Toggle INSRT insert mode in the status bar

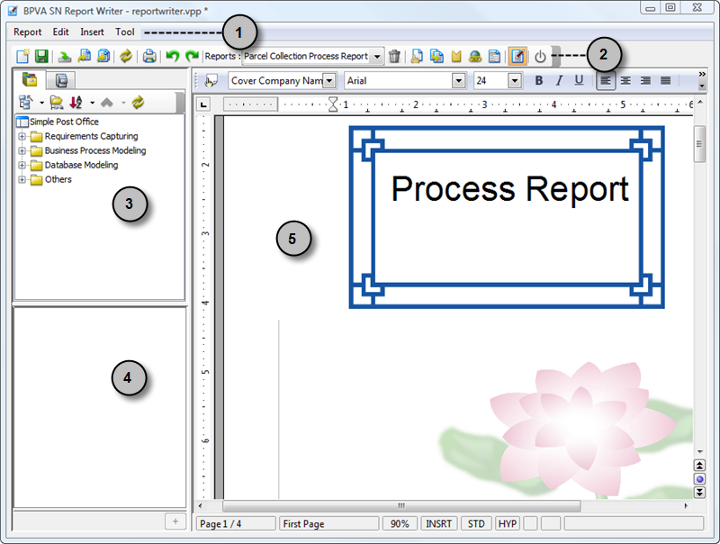click(439, 524)
